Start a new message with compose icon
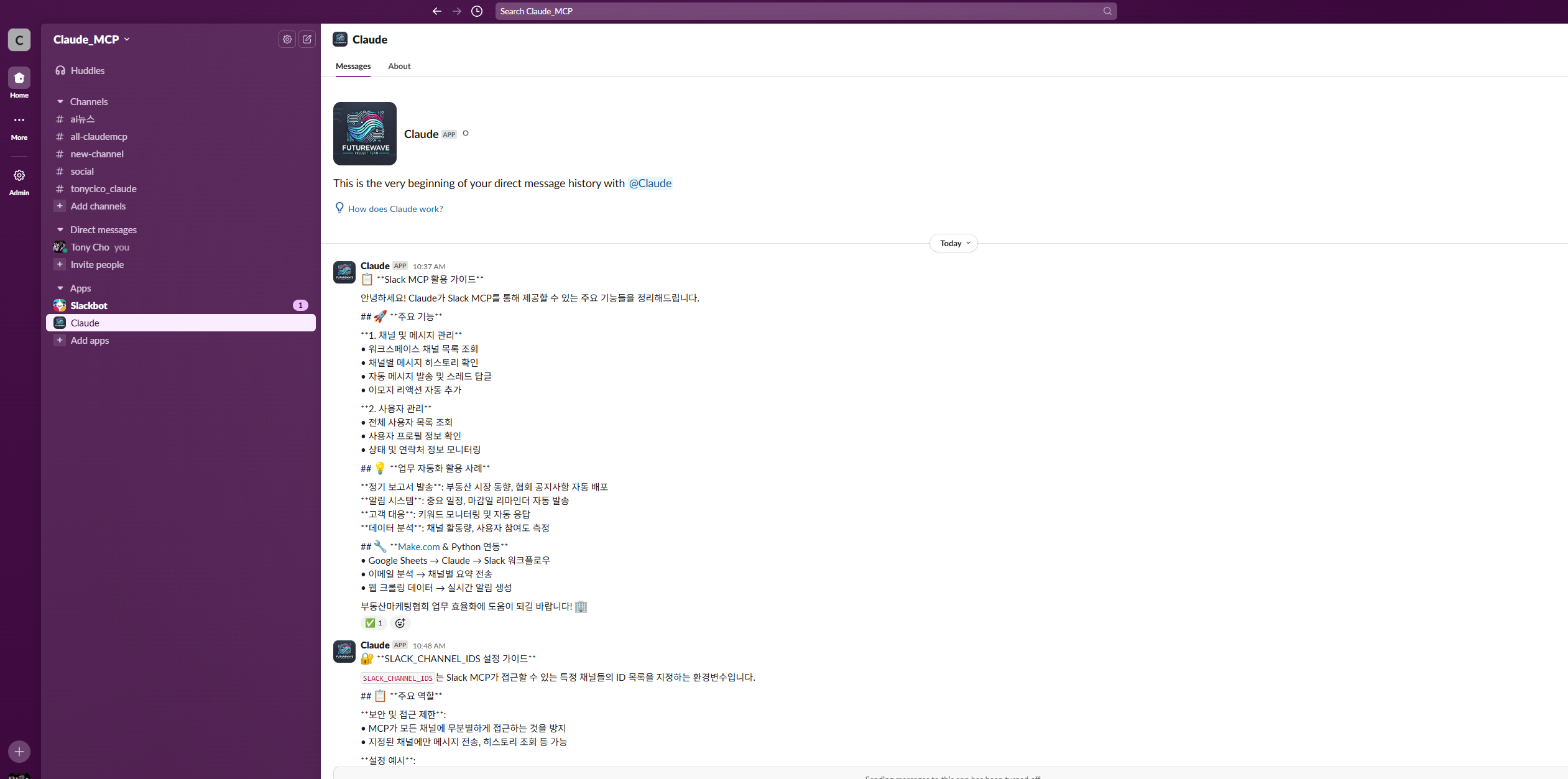Image resolution: width=1568 pixels, height=779 pixels. click(x=307, y=39)
